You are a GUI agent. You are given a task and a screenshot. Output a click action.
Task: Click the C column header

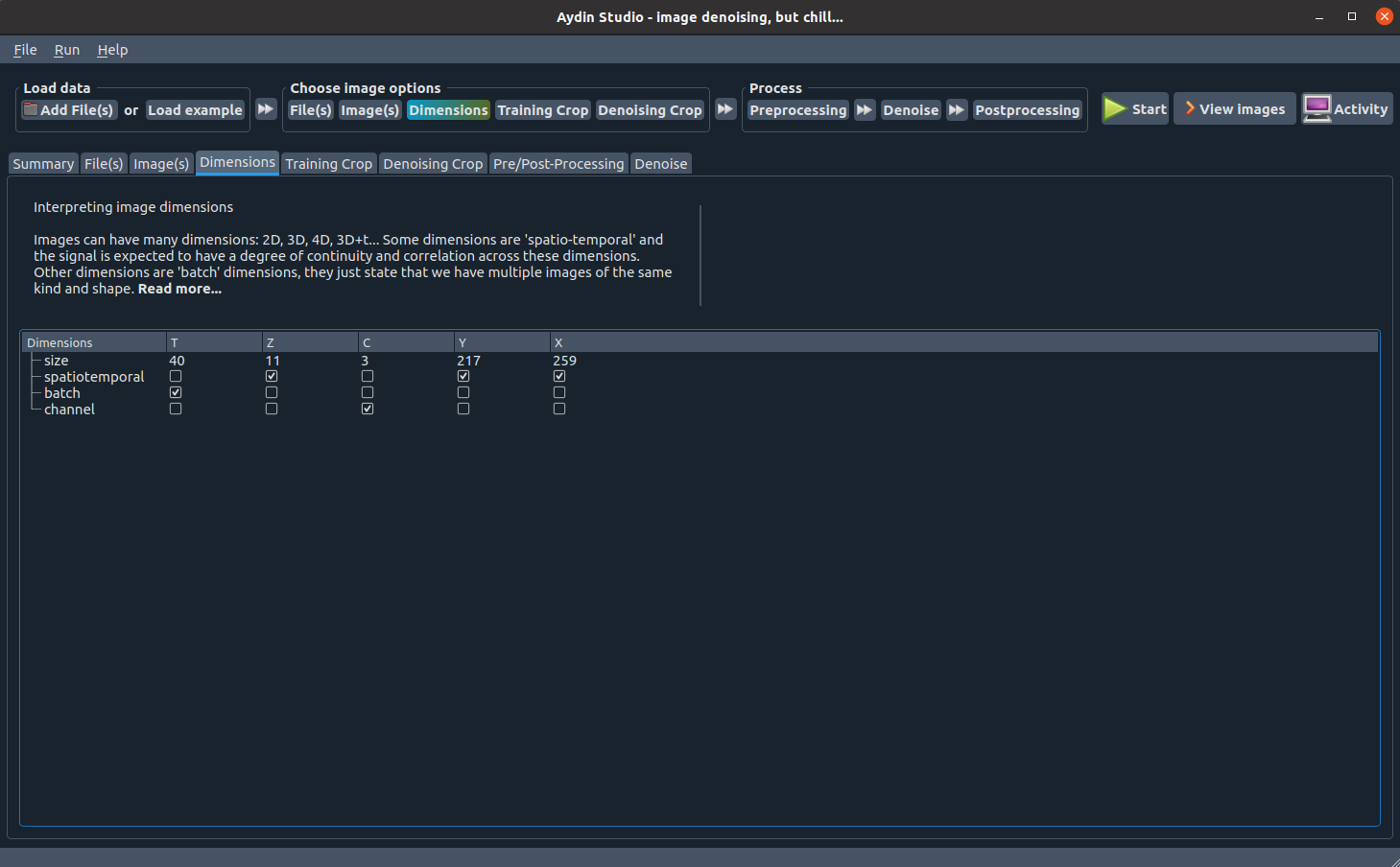(406, 342)
